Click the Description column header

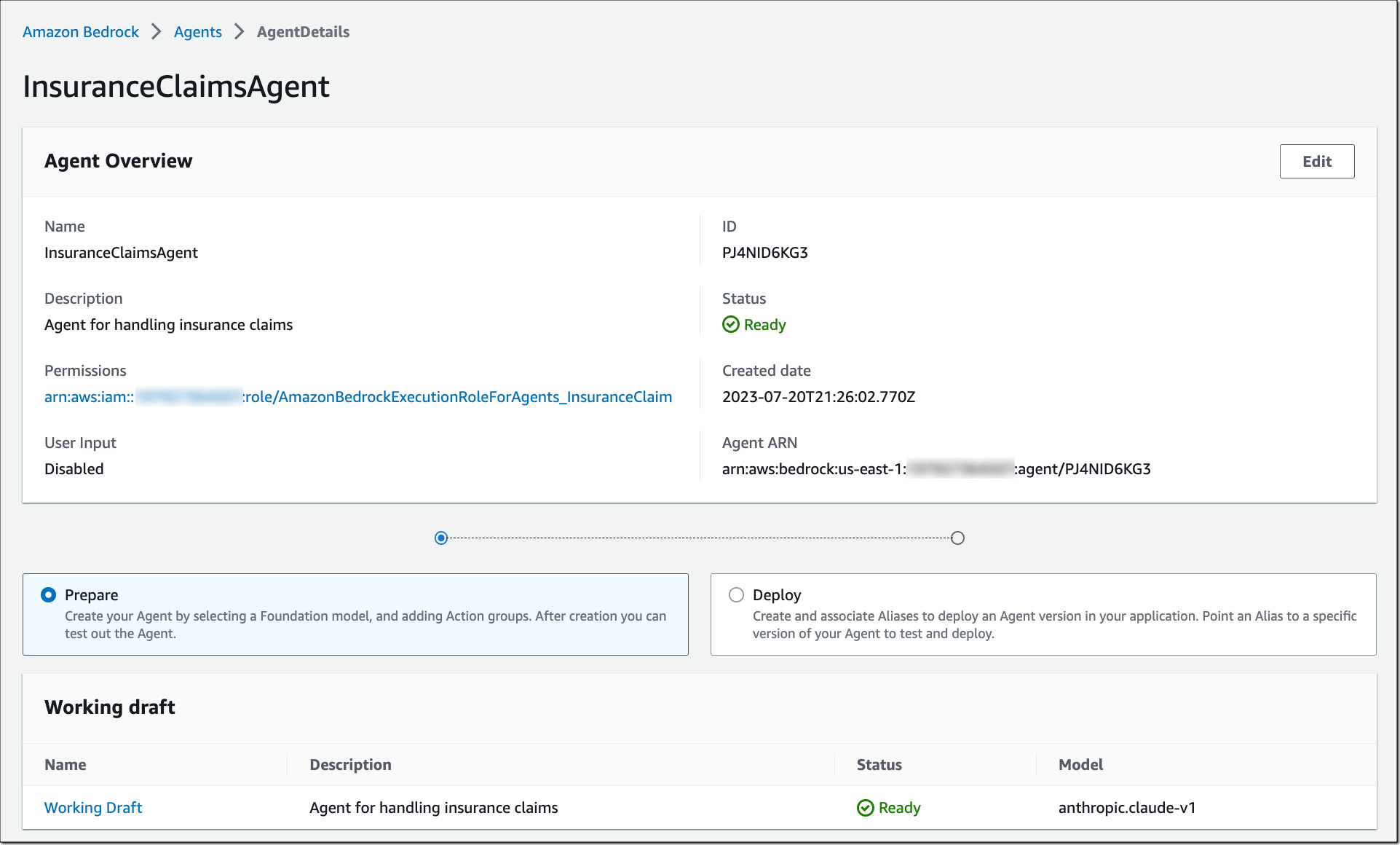[x=350, y=764]
